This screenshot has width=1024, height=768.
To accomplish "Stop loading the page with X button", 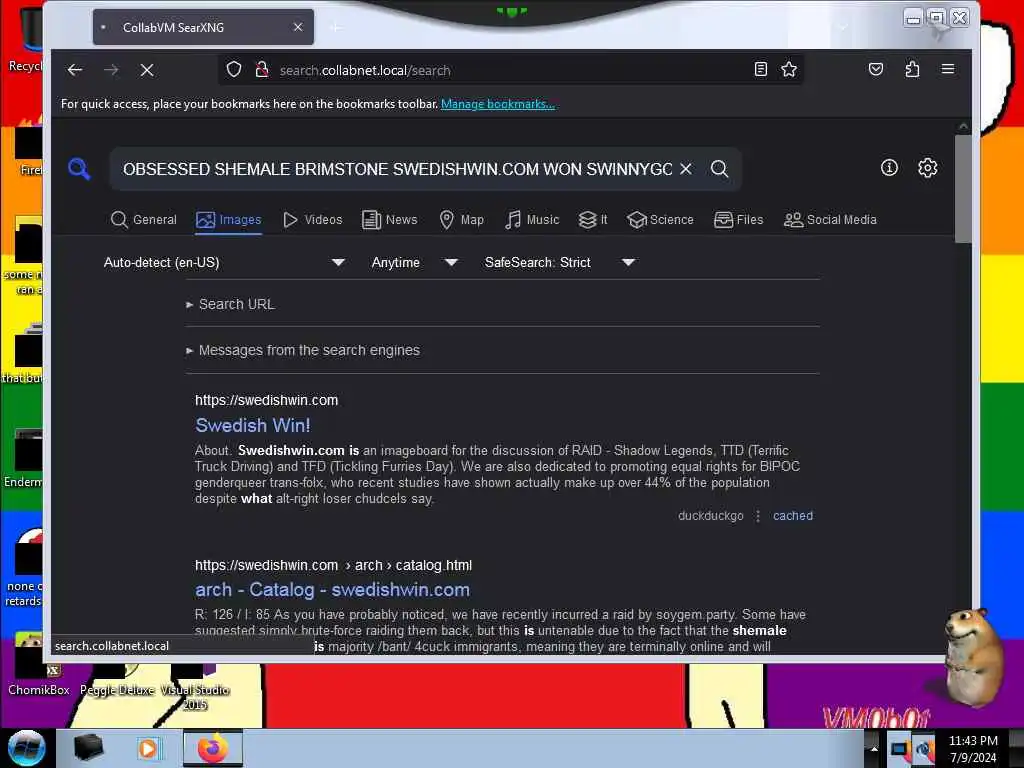I will 147,70.
